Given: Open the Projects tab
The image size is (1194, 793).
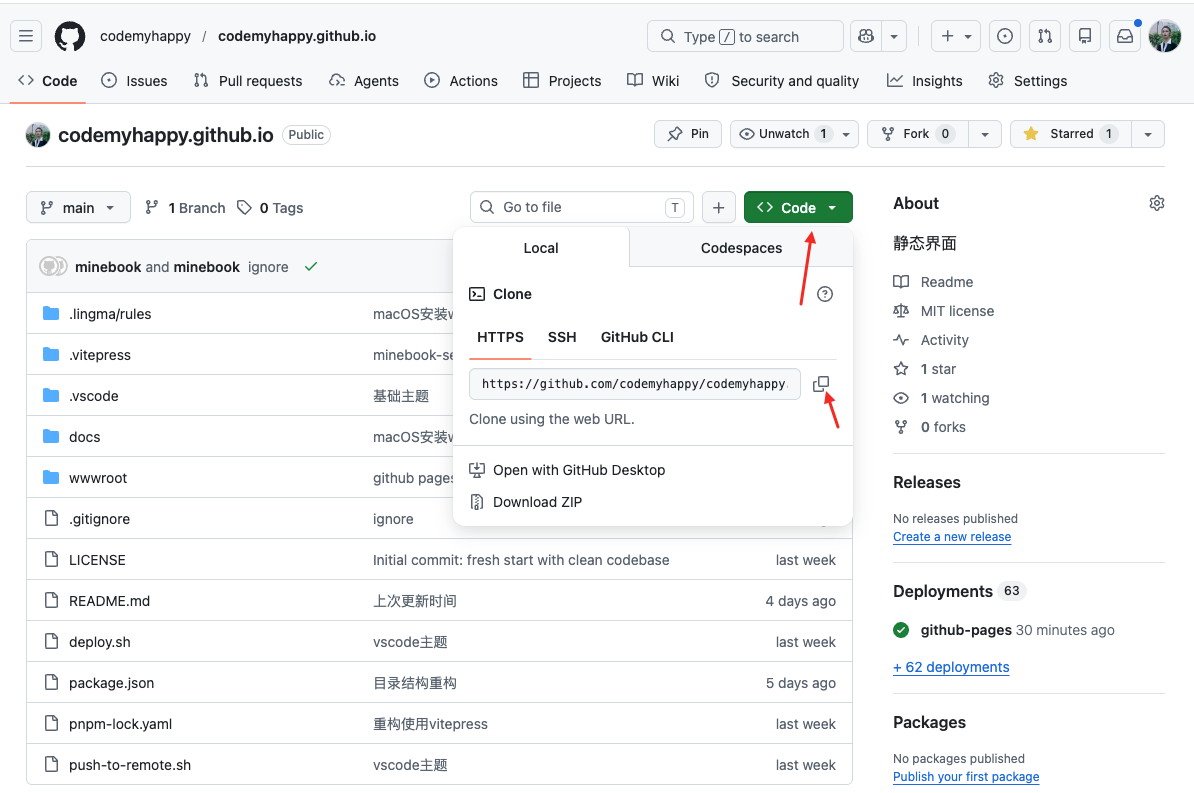Looking at the screenshot, I should click(563, 81).
